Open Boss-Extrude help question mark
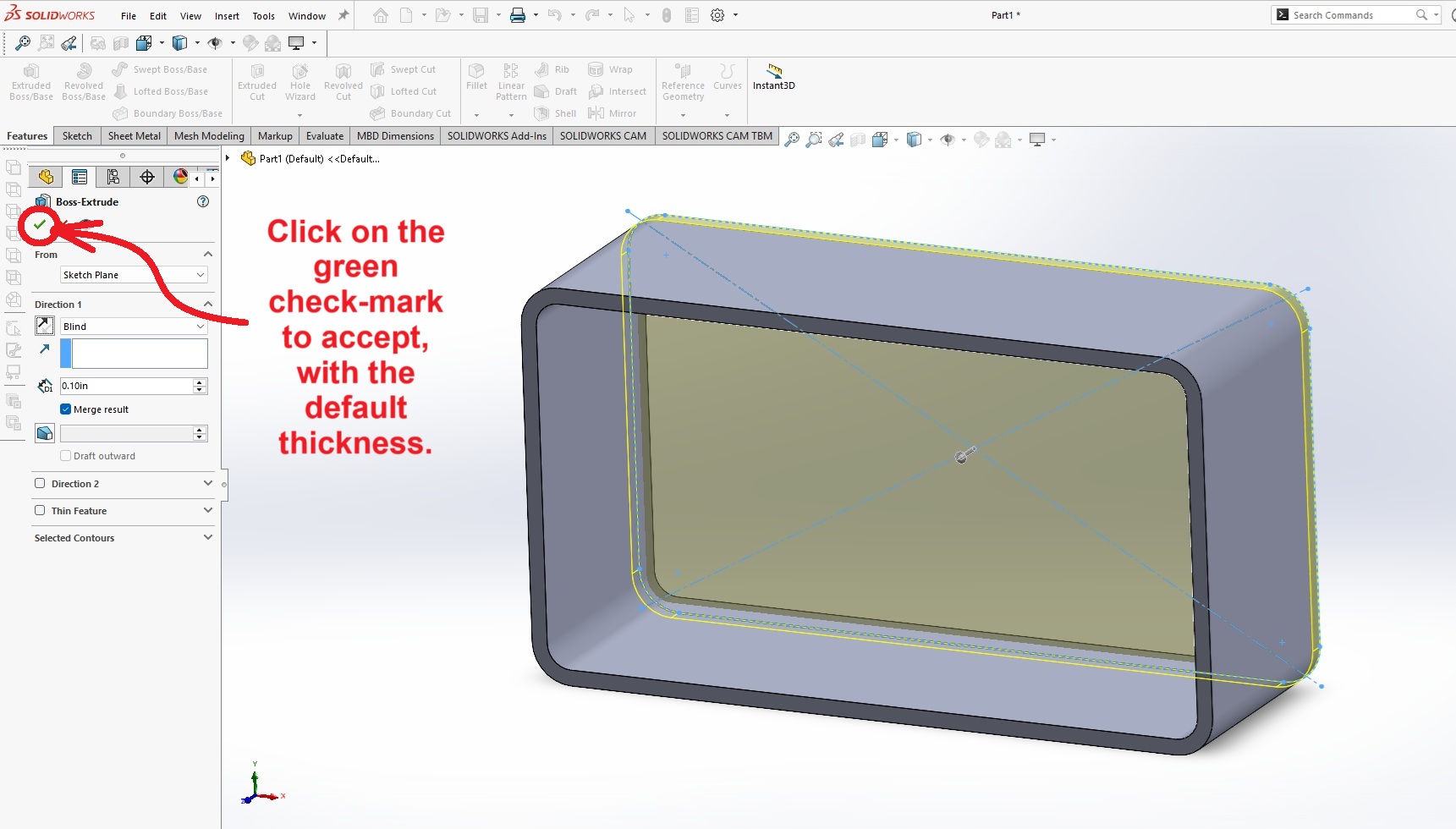 click(x=203, y=201)
